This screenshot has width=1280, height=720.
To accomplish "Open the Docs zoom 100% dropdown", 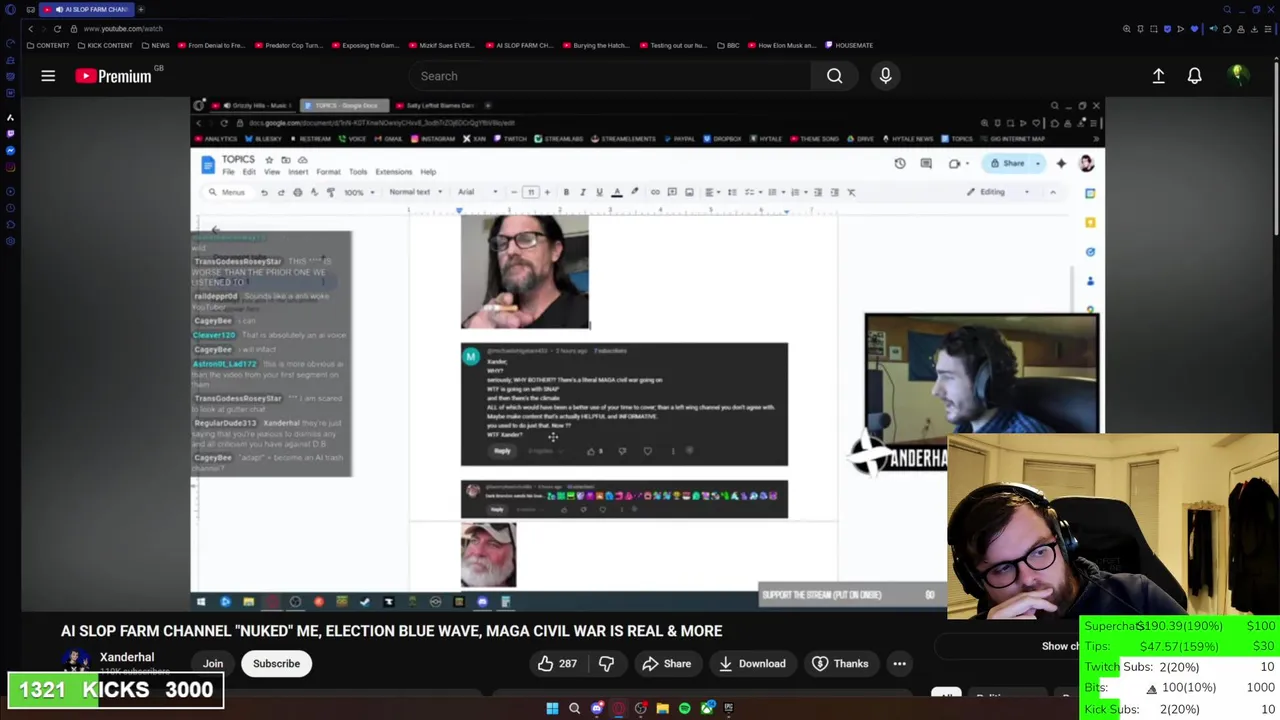I will coord(358,192).
